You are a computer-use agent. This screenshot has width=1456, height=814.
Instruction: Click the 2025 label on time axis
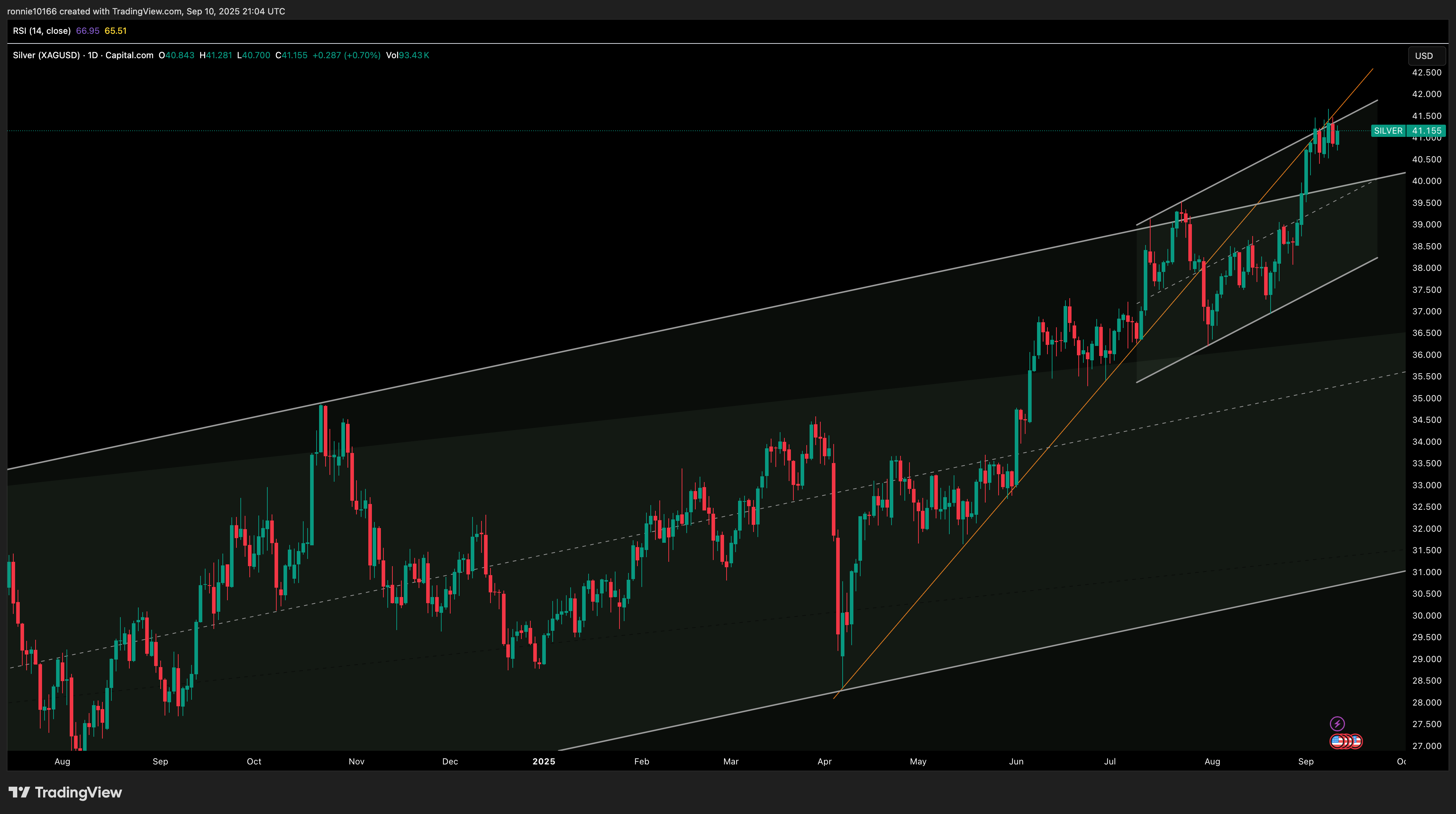[x=544, y=762]
